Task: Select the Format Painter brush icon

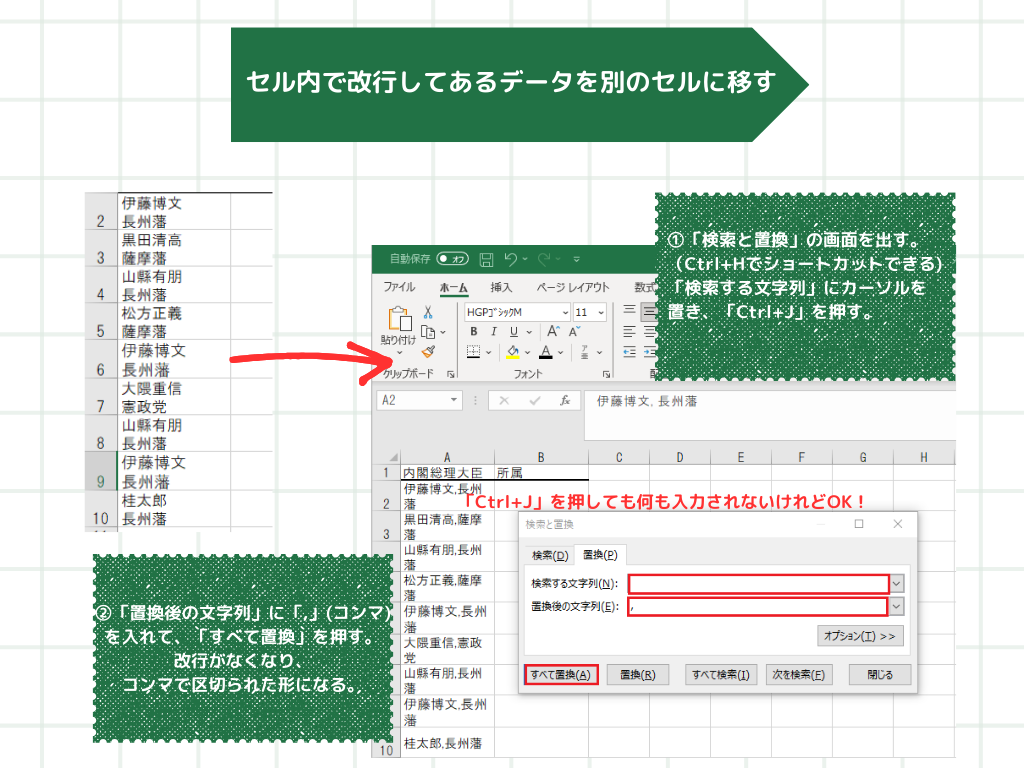Action: 428,351
